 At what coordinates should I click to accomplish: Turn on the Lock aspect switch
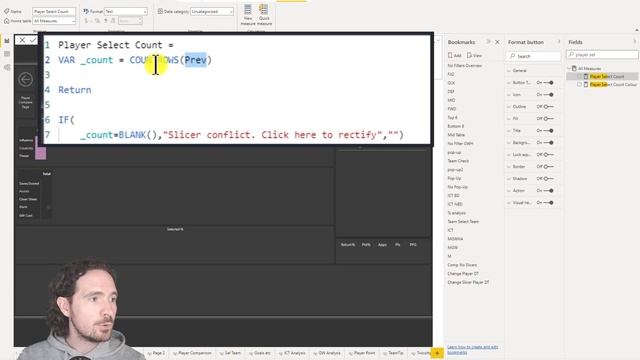tap(549, 155)
